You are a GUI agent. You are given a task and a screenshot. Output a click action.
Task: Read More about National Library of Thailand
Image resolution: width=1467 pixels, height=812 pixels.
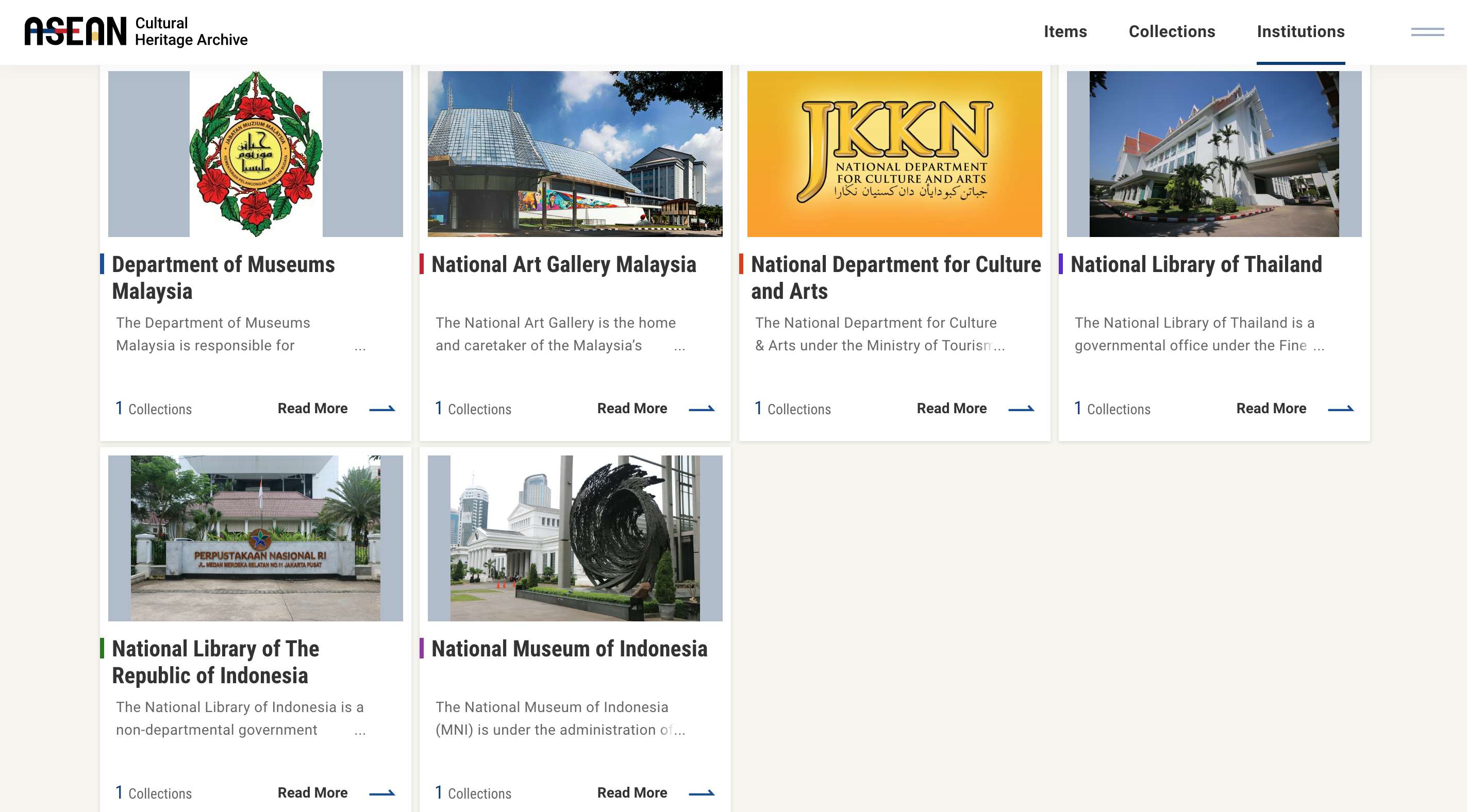(x=1271, y=408)
